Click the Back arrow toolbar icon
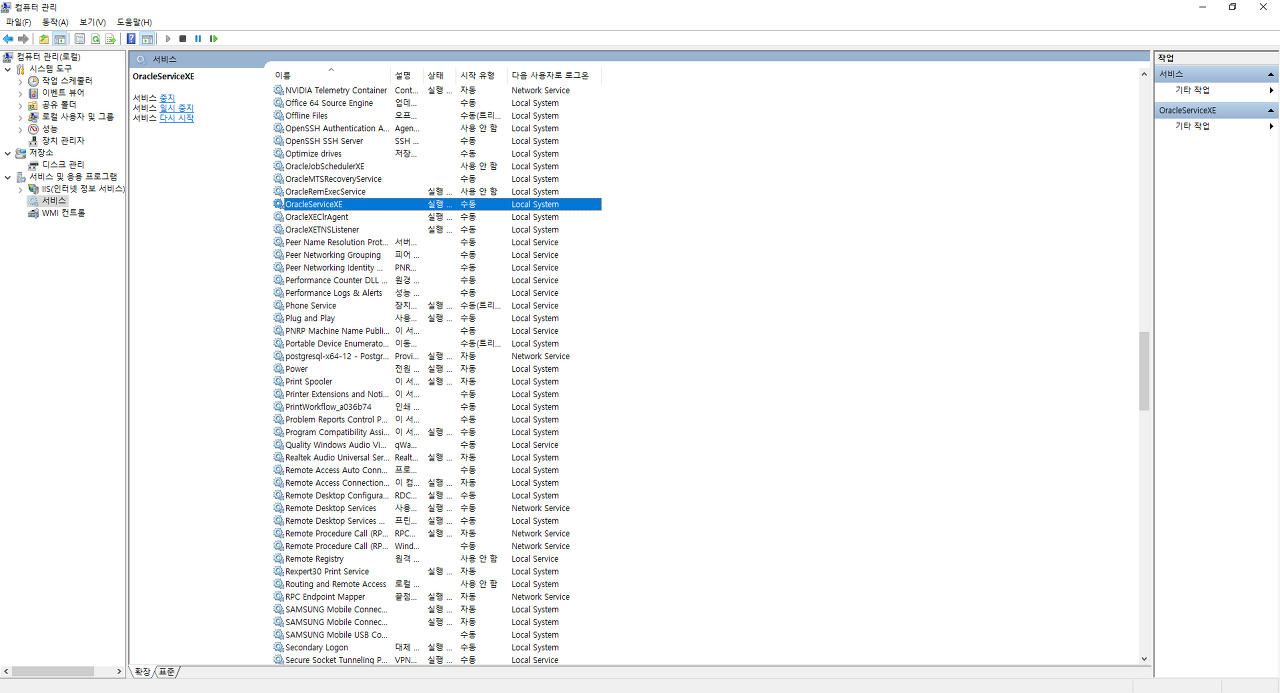This screenshot has height=693, width=1280. (x=8, y=39)
